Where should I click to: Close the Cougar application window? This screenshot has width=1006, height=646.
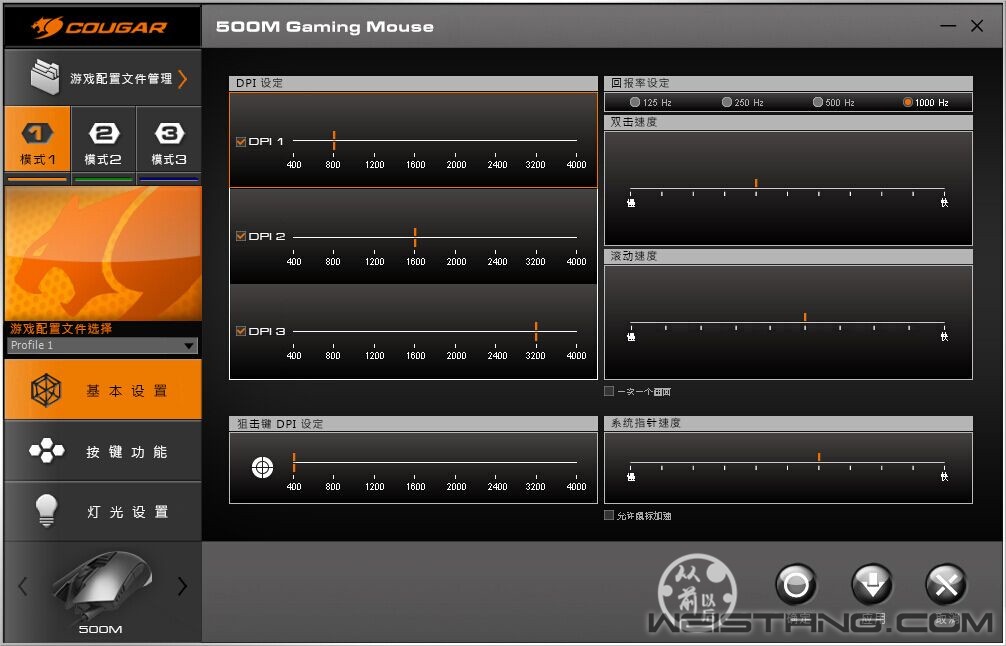[x=977, y=26]
